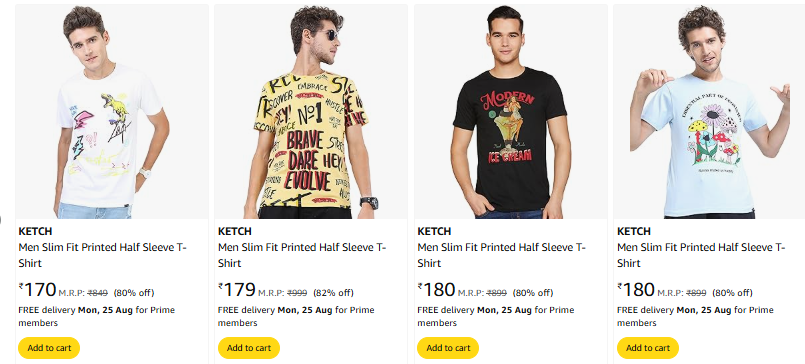Open the white dinosaur print T-shirt image
The height and width of the screenshot is (364, 805).
pyautogui.click(x=112, y=112)
